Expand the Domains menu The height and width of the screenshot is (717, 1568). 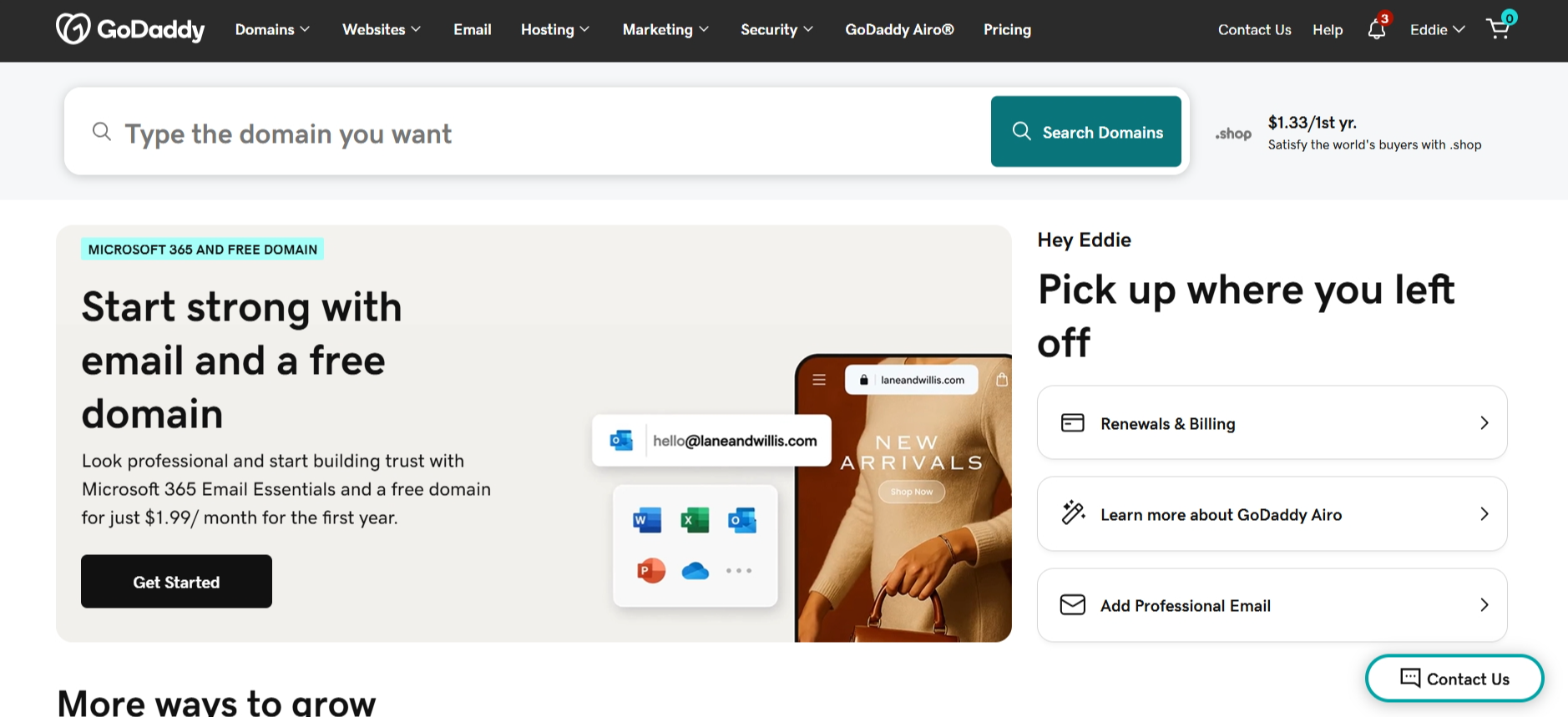click(x=272, y=29)
